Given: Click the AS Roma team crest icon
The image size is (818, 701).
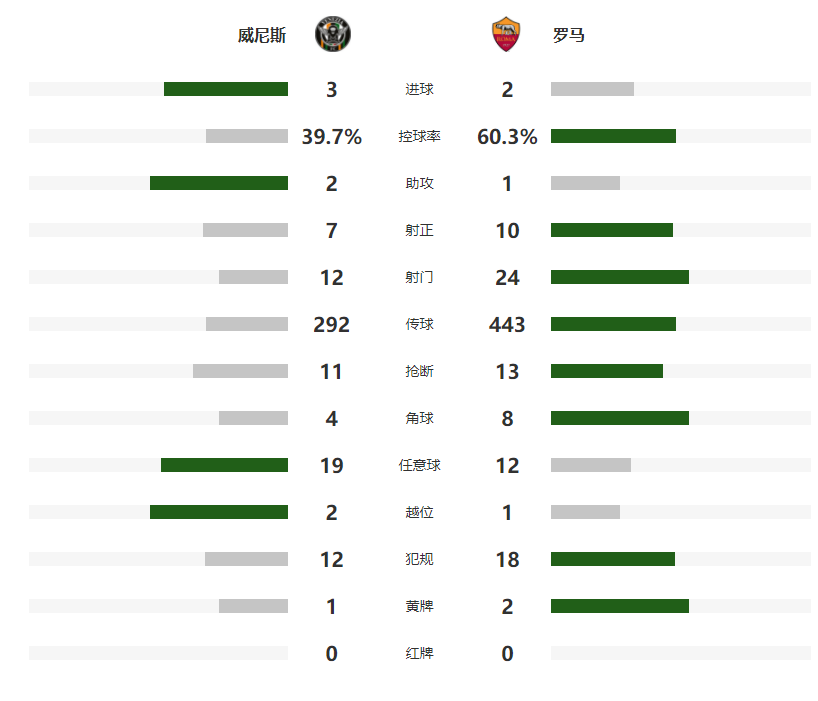Looking at the screenshot, I should 506,34.
